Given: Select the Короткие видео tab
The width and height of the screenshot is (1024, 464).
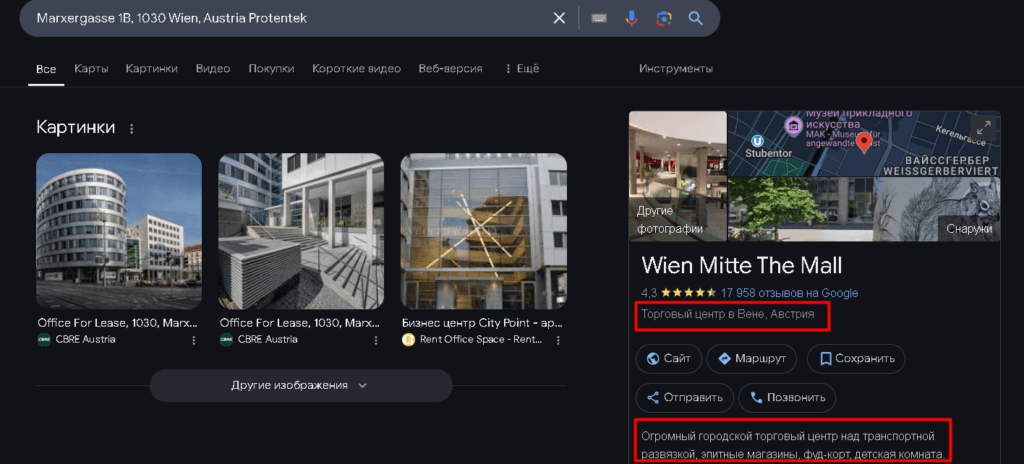Looking at the screenshot, I should click(356, 69).
